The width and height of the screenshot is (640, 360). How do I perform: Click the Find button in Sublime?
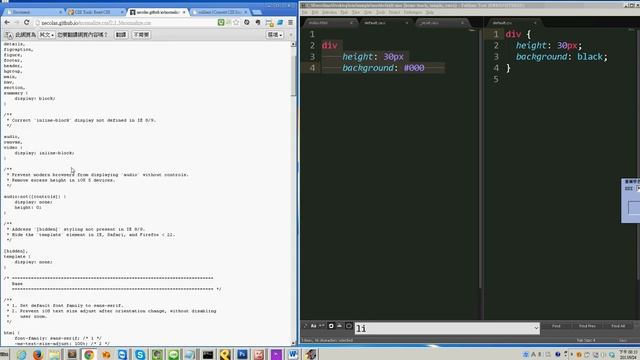coord(556,326)
